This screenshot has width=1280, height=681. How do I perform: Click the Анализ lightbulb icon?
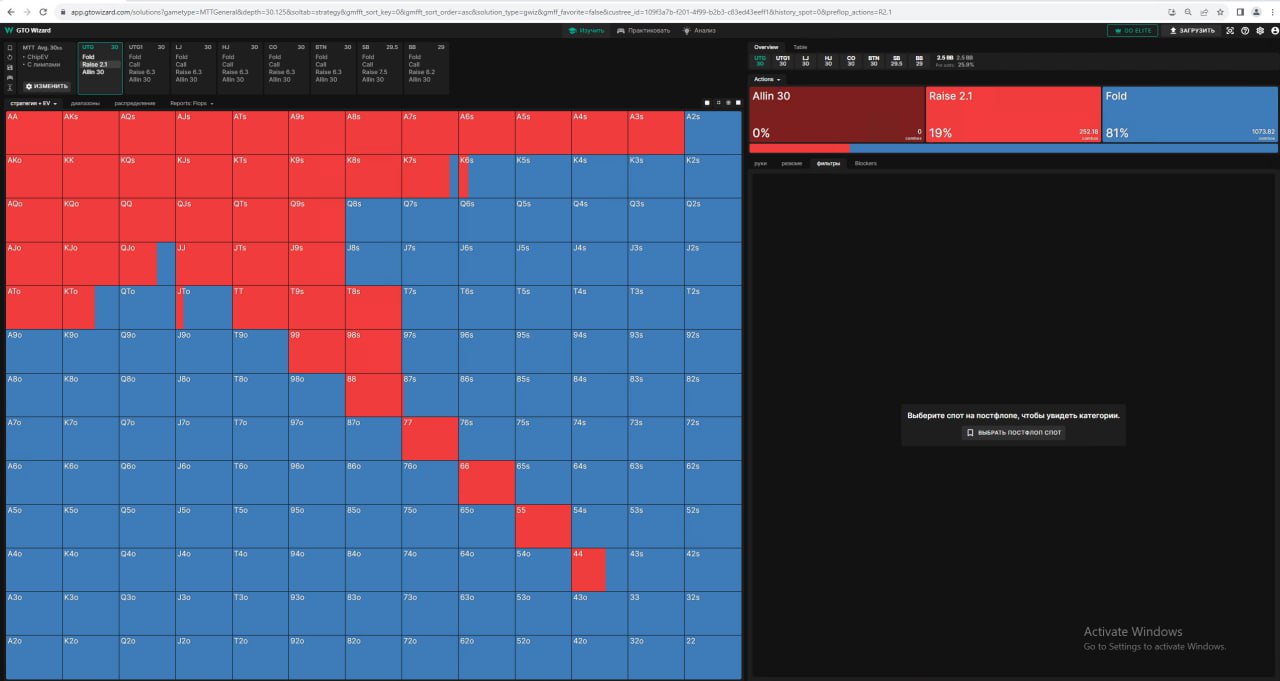[x=687, y=31]
